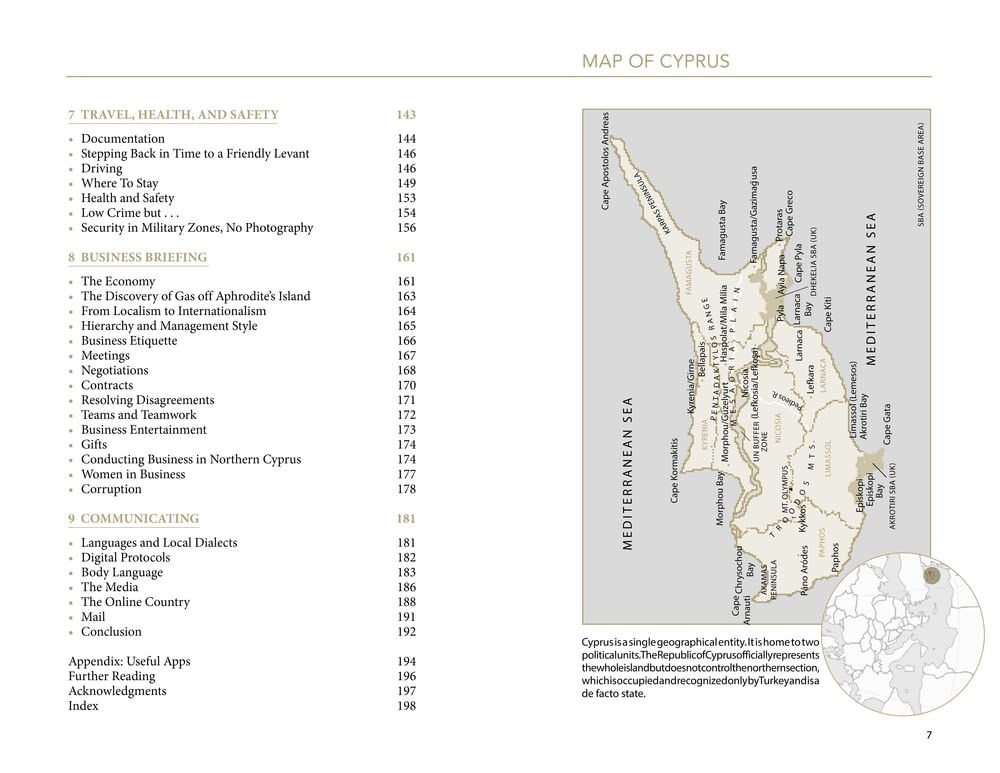This screenshot has width=1000, height=773.
Task: Open the Travel, Health, and Safety chapter heading
Action: [173, 115]
